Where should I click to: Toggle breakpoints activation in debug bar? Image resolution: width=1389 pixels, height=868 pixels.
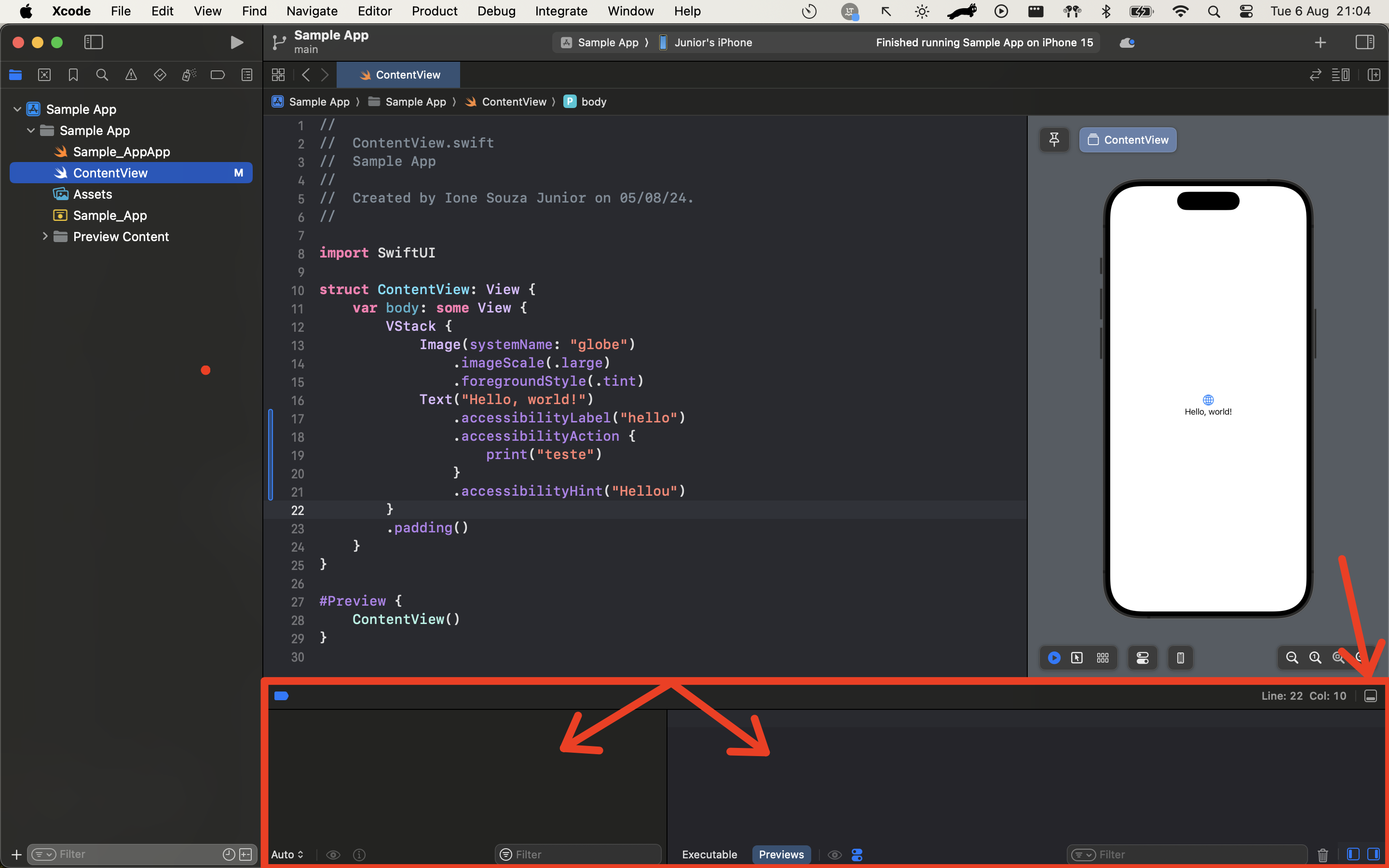coord(281,696)
